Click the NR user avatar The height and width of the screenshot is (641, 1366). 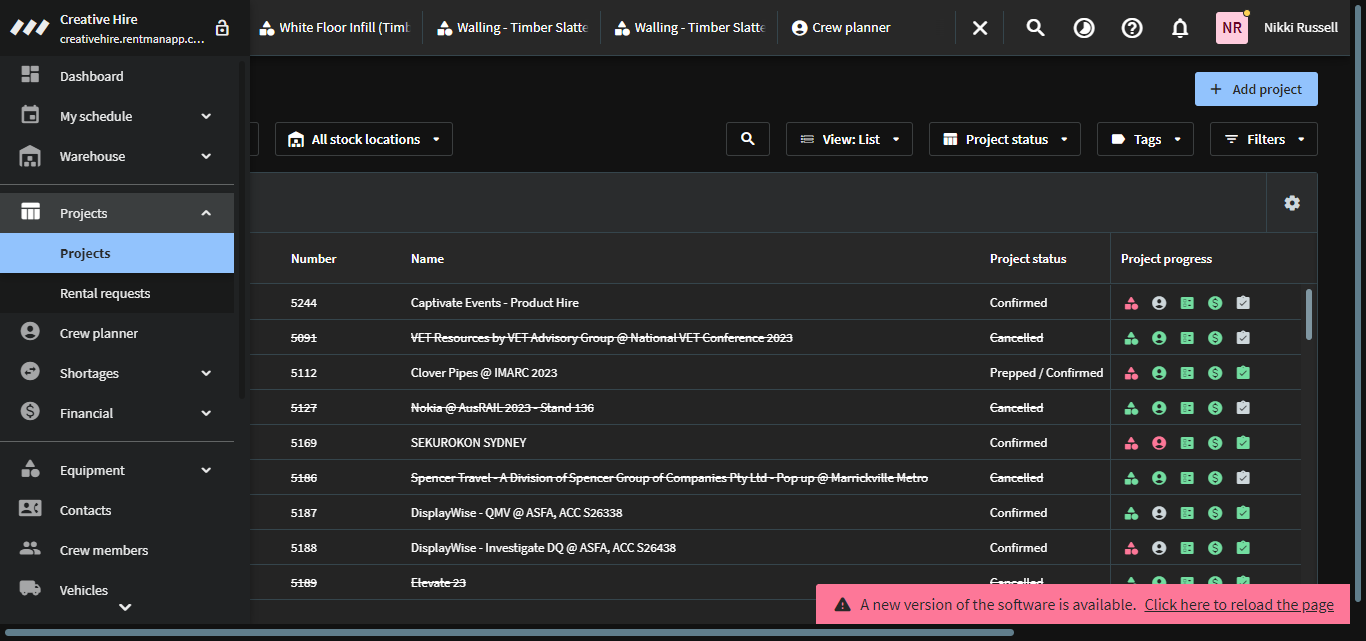click(1232, 28)
